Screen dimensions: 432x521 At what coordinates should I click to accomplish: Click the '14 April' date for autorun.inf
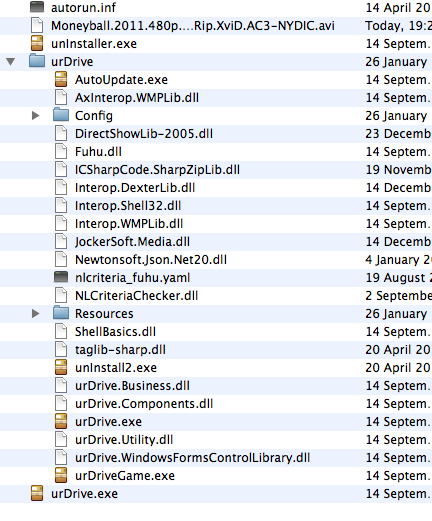pyautogui.click(x=399, y=8)
